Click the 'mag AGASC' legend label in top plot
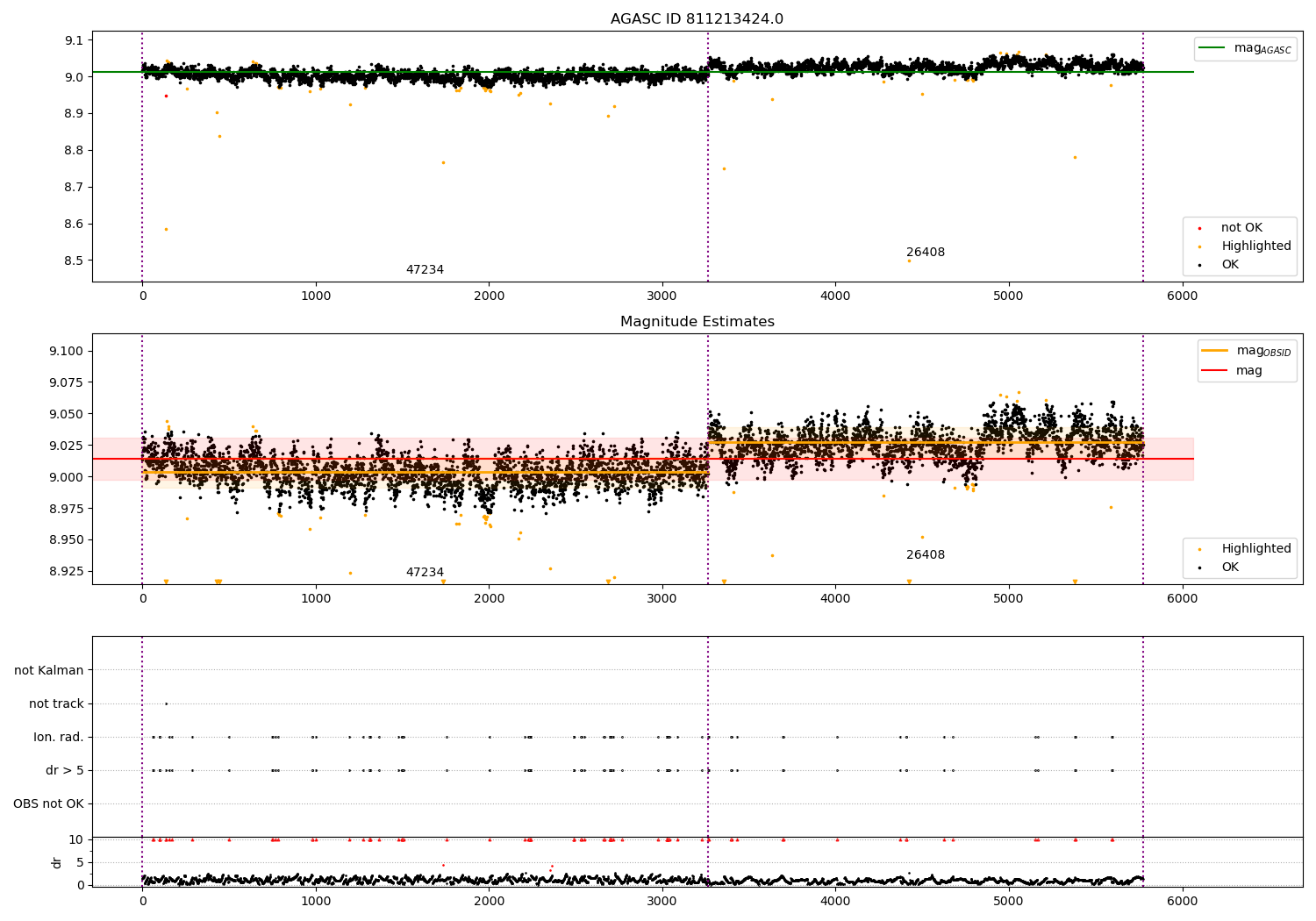 point(1262,48)
